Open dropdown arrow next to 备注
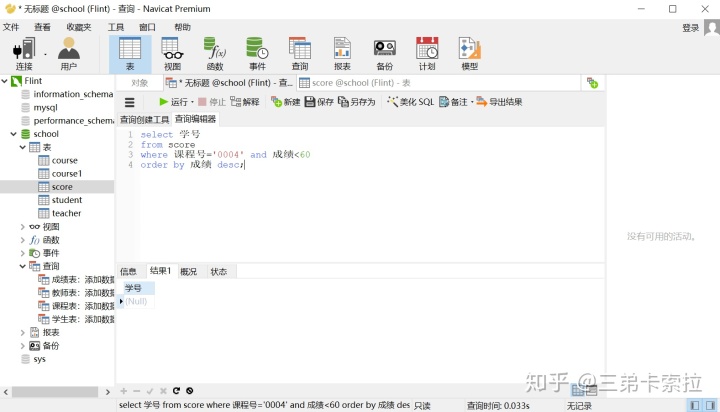 (x=472, y=102)
